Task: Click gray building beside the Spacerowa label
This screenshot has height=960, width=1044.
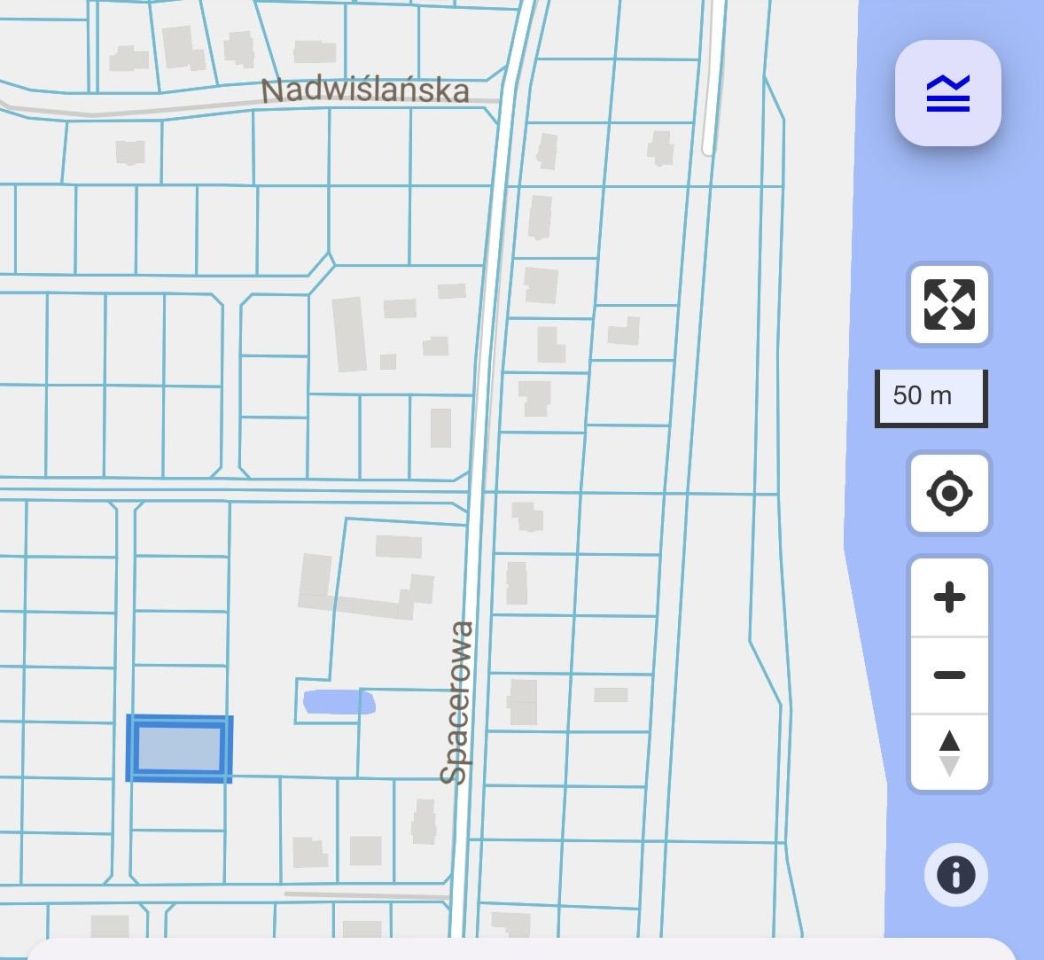Action: tap(423, 822)
